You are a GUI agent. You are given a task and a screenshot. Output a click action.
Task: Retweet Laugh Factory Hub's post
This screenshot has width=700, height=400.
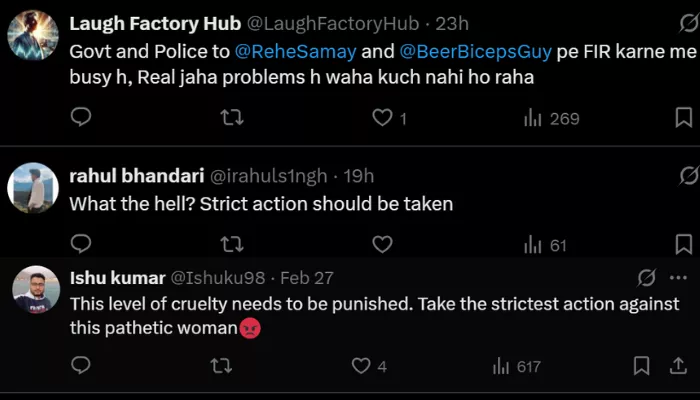pyautogui.click(x=231, y=118)
